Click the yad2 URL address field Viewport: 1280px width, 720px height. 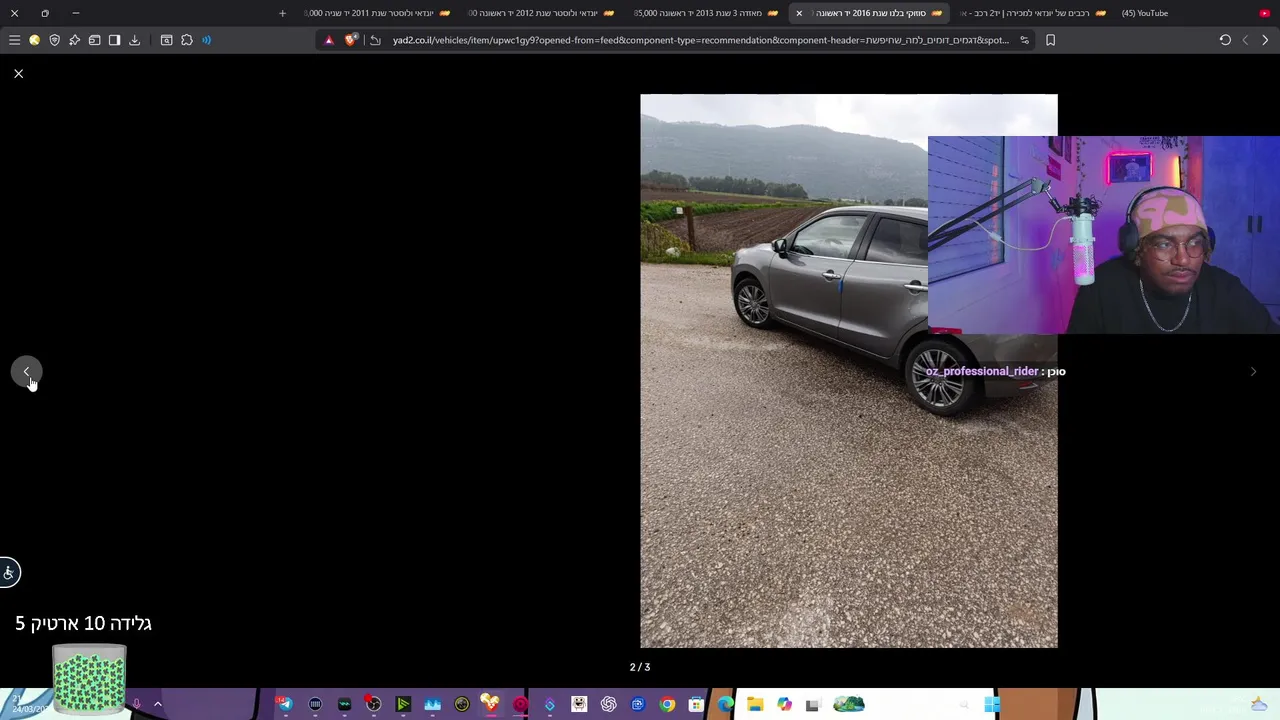[700, 40]
